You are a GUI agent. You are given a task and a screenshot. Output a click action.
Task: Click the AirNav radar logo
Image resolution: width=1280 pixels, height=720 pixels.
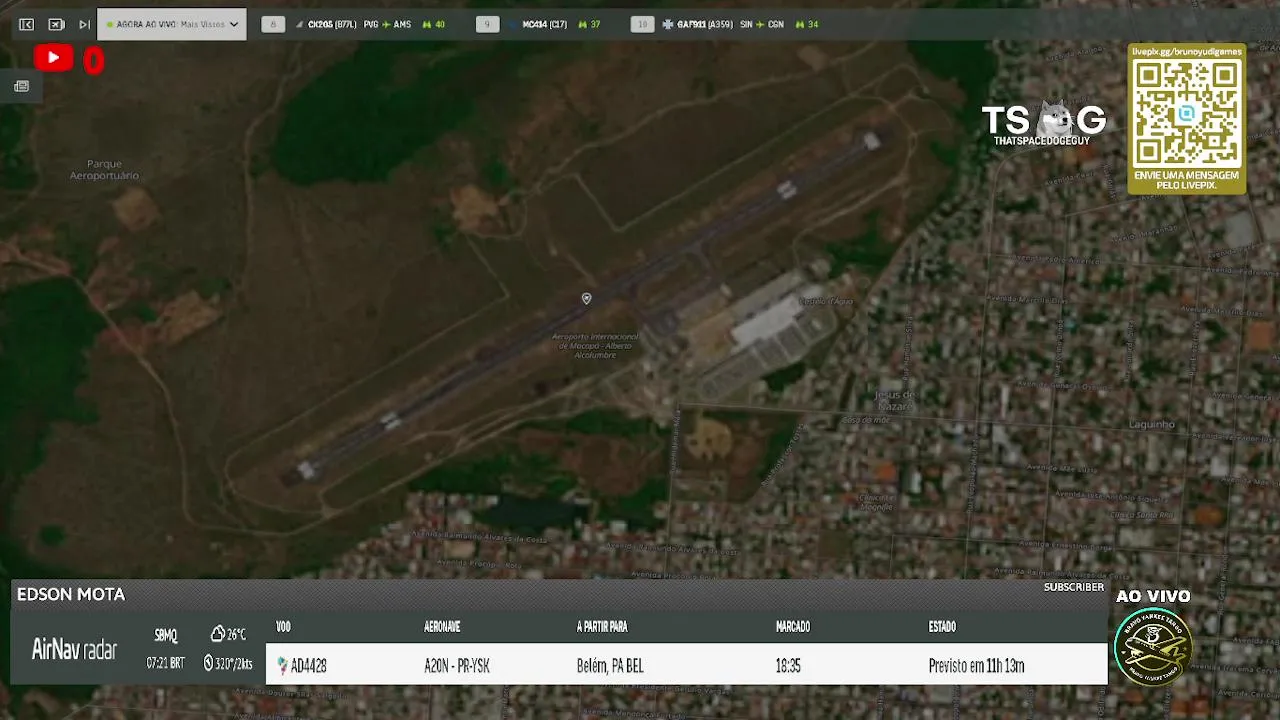click(x=75, y=650)
